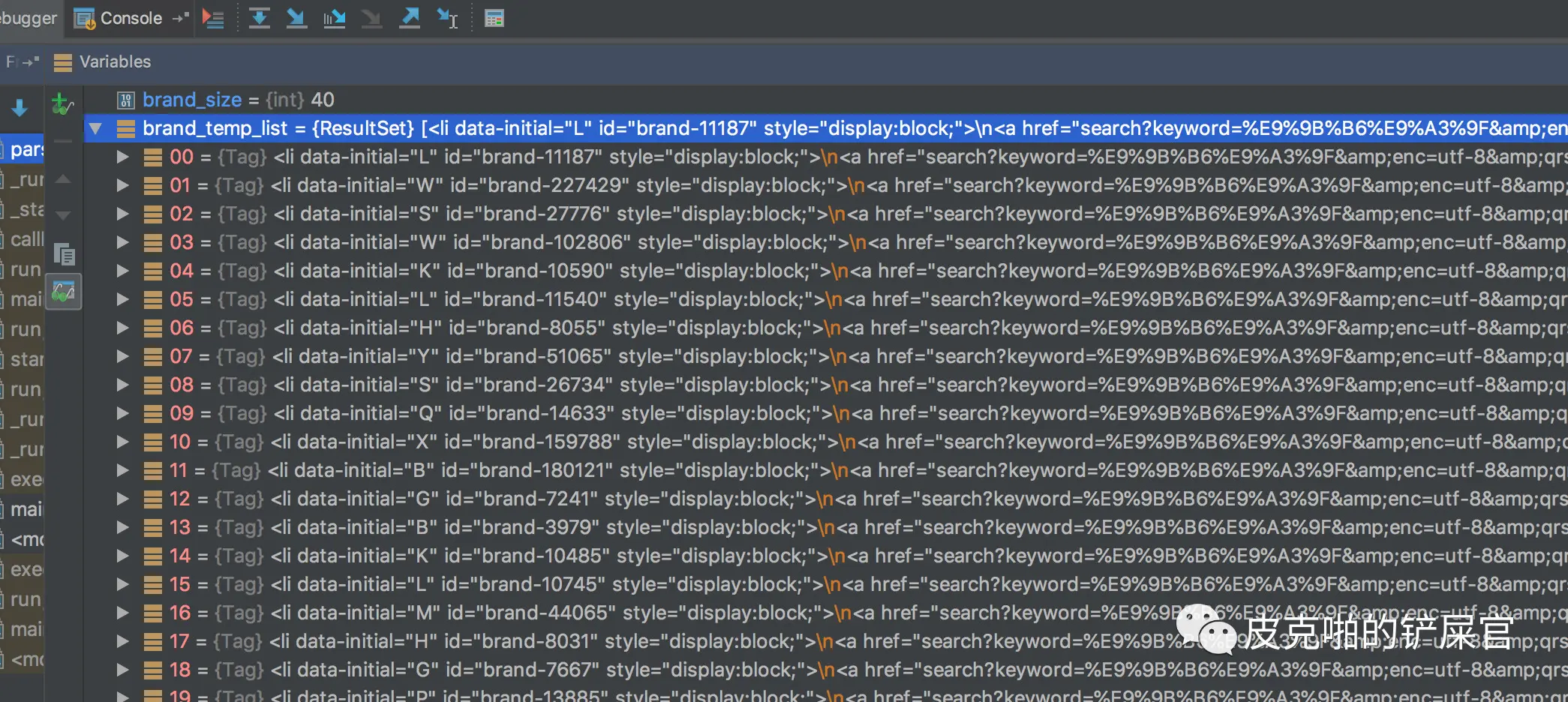The height and width of the screenshot is (702, 1568).
Task: Move watch up with the up arrow
Action: 64,179
